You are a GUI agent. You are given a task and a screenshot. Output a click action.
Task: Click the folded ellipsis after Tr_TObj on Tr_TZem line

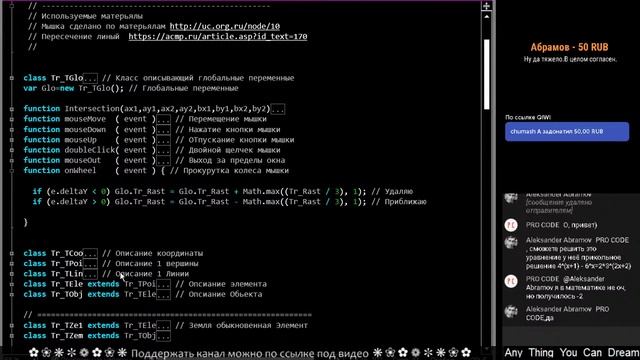click(163, 336)
